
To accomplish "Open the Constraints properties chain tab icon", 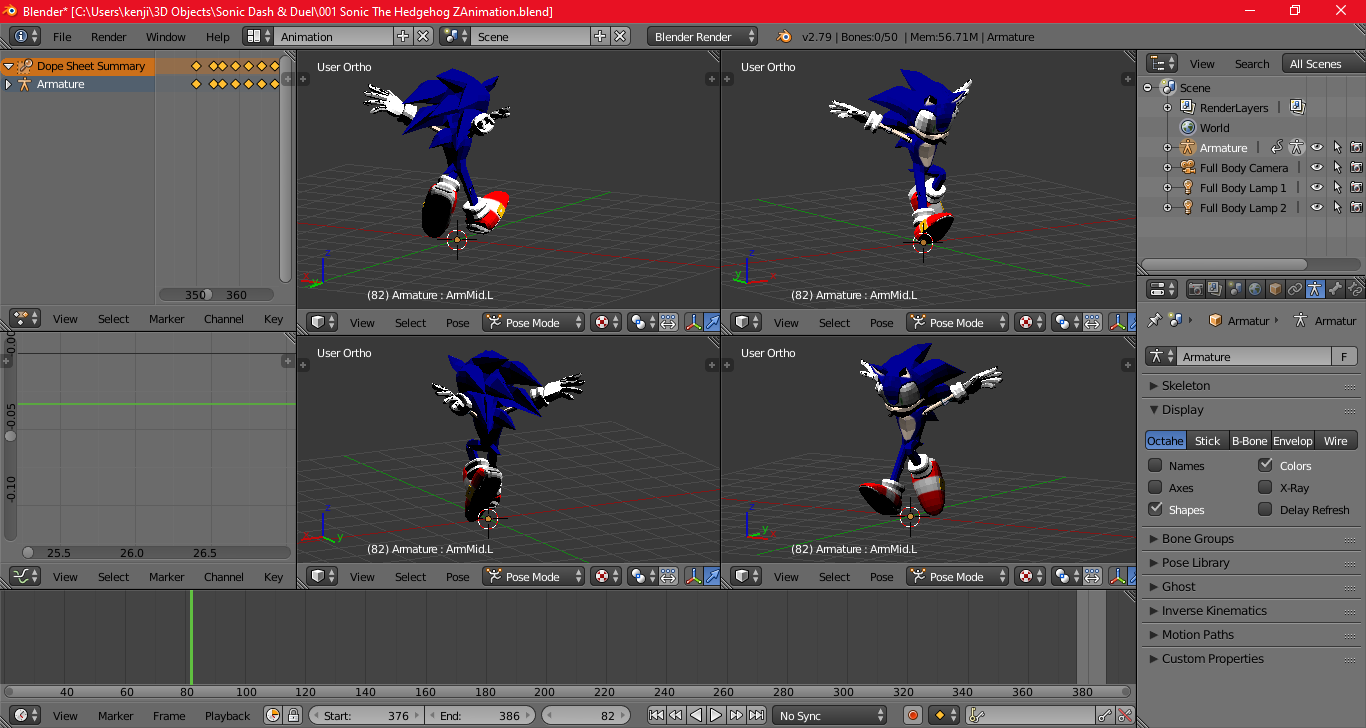I will click(x=1295, y=289).
